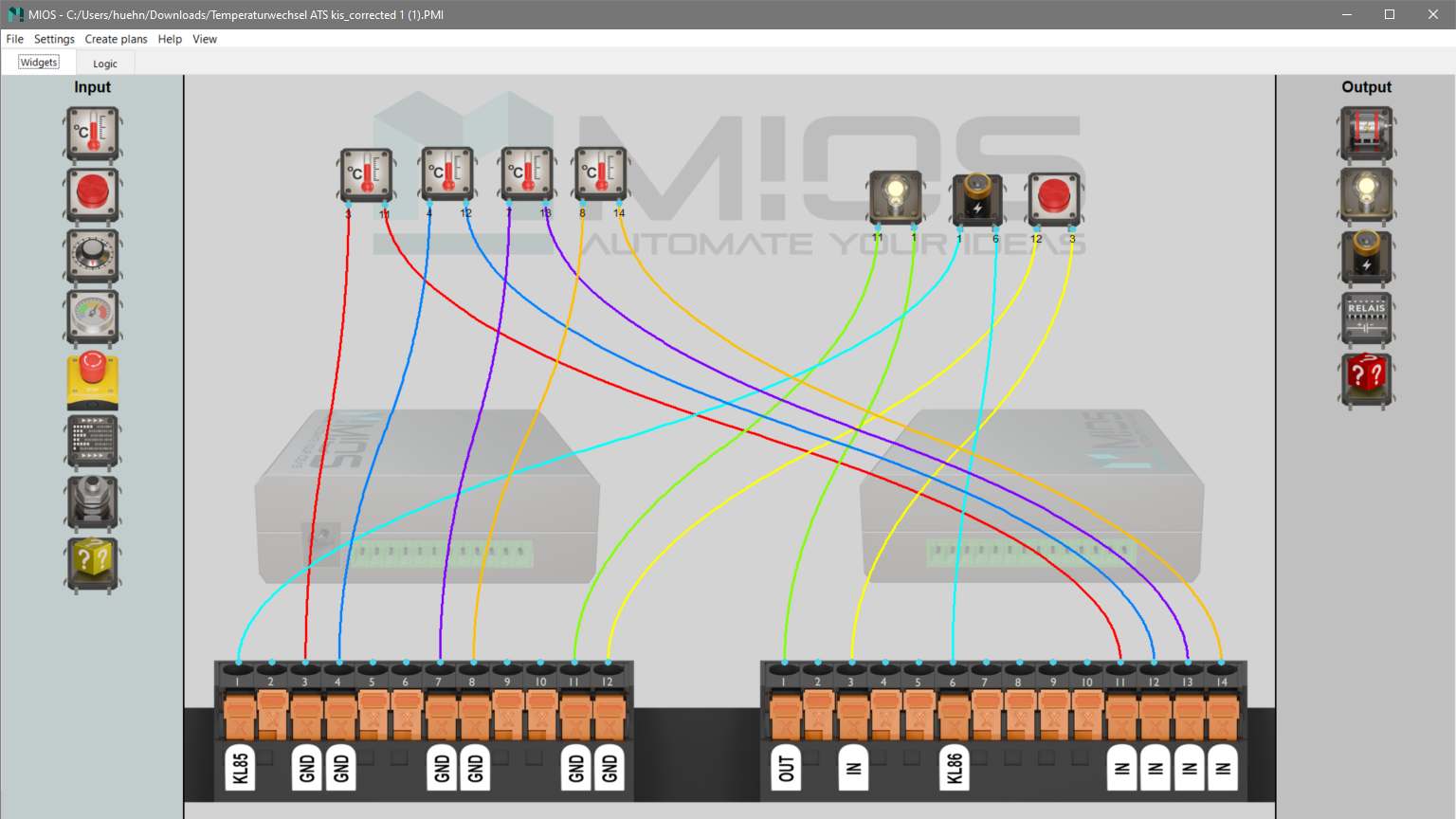Image resolution: width=1456 pixels, height=819 pixels.
Task: Choose the red question mark cube output
Action: [1366, 380]
